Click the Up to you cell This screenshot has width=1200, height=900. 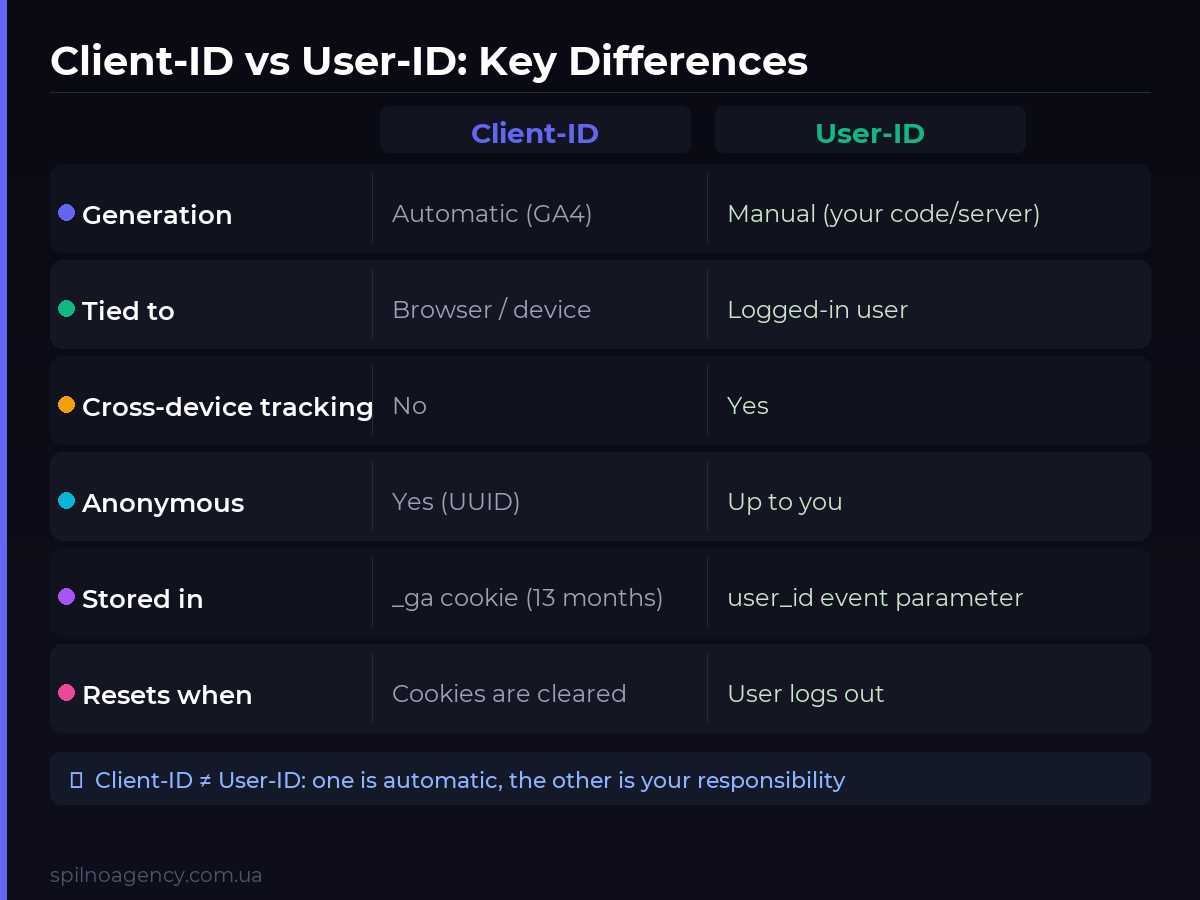tap(785, 502)
